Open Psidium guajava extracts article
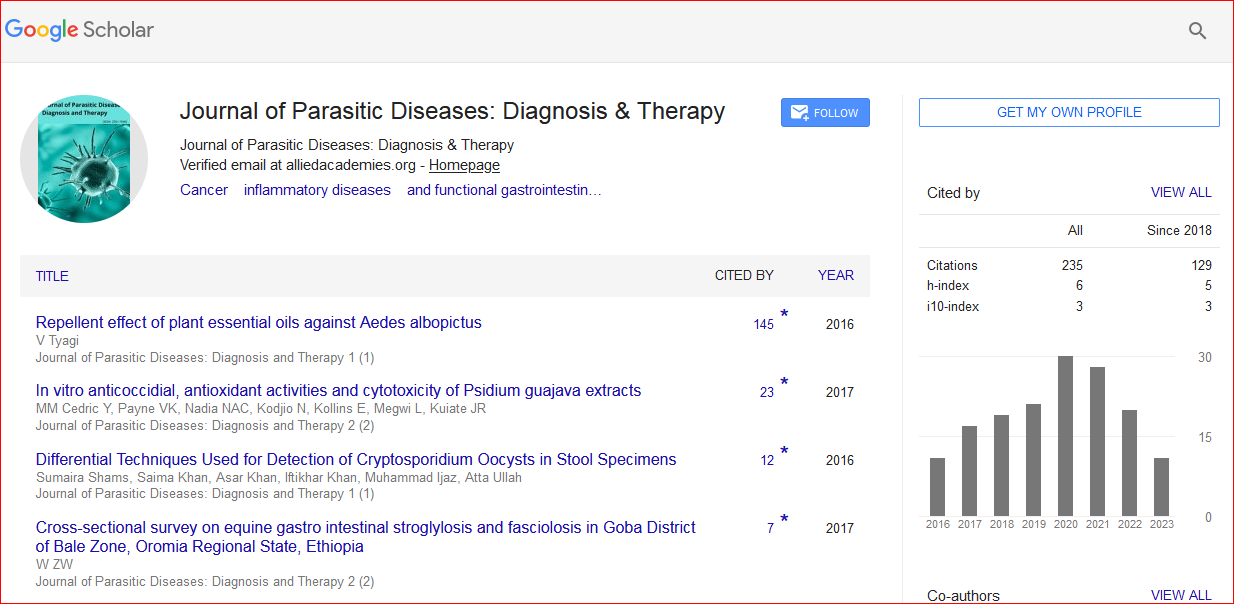The image size is (1234, 604). [x=338, y=390]
